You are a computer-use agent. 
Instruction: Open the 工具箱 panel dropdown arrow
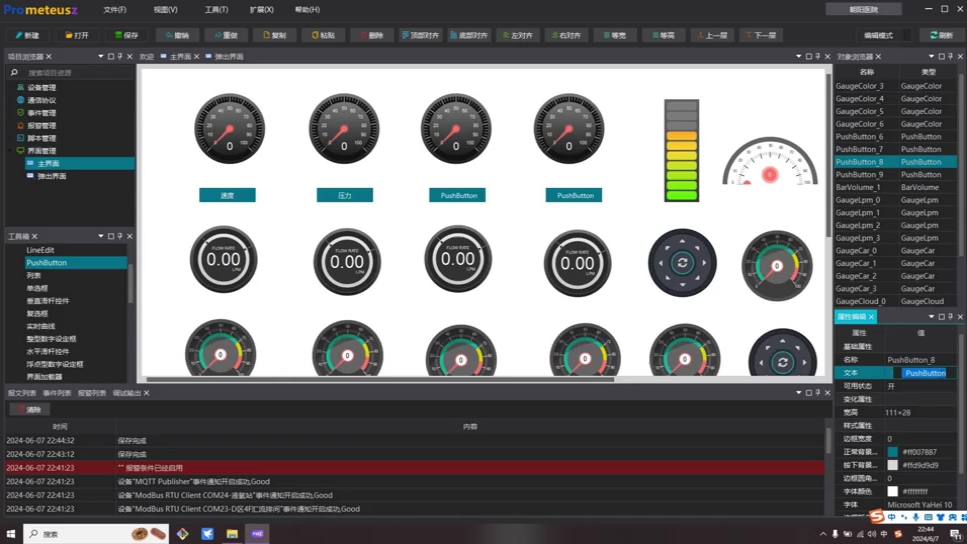coord(101,236)
